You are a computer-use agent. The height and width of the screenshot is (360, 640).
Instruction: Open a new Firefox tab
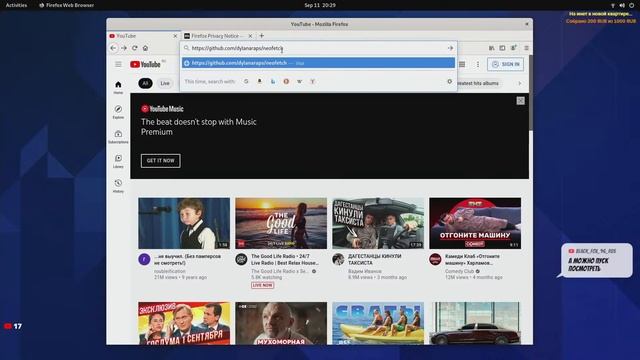[262, 36]
